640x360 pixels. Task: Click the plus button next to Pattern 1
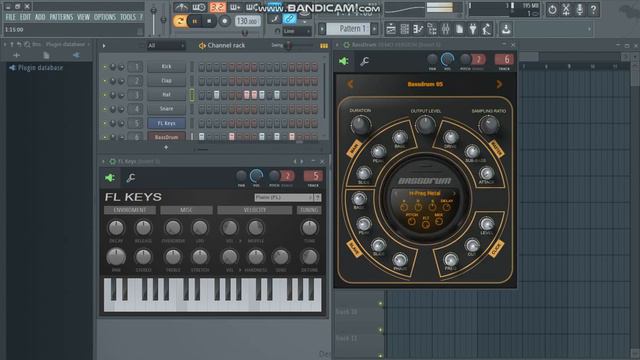[374, 29]
